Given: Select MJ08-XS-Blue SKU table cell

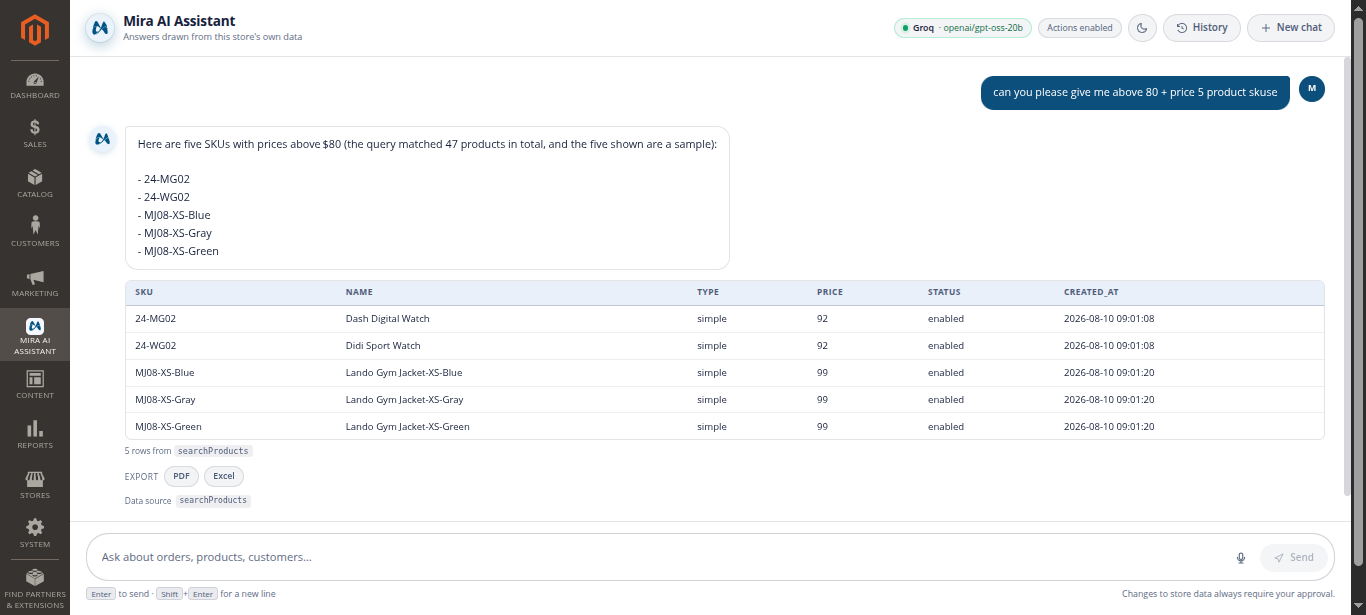Looking at the screenshot, I should point(165,373).
